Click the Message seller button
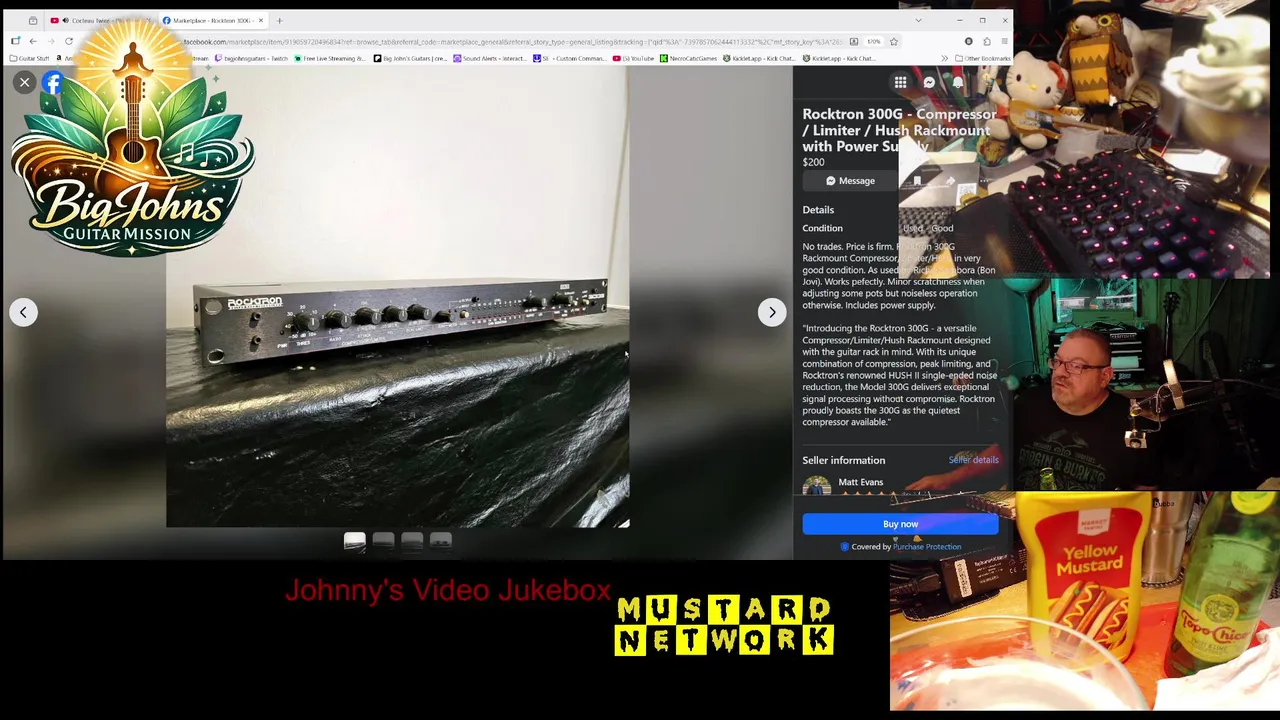 (x=850, y=181)
